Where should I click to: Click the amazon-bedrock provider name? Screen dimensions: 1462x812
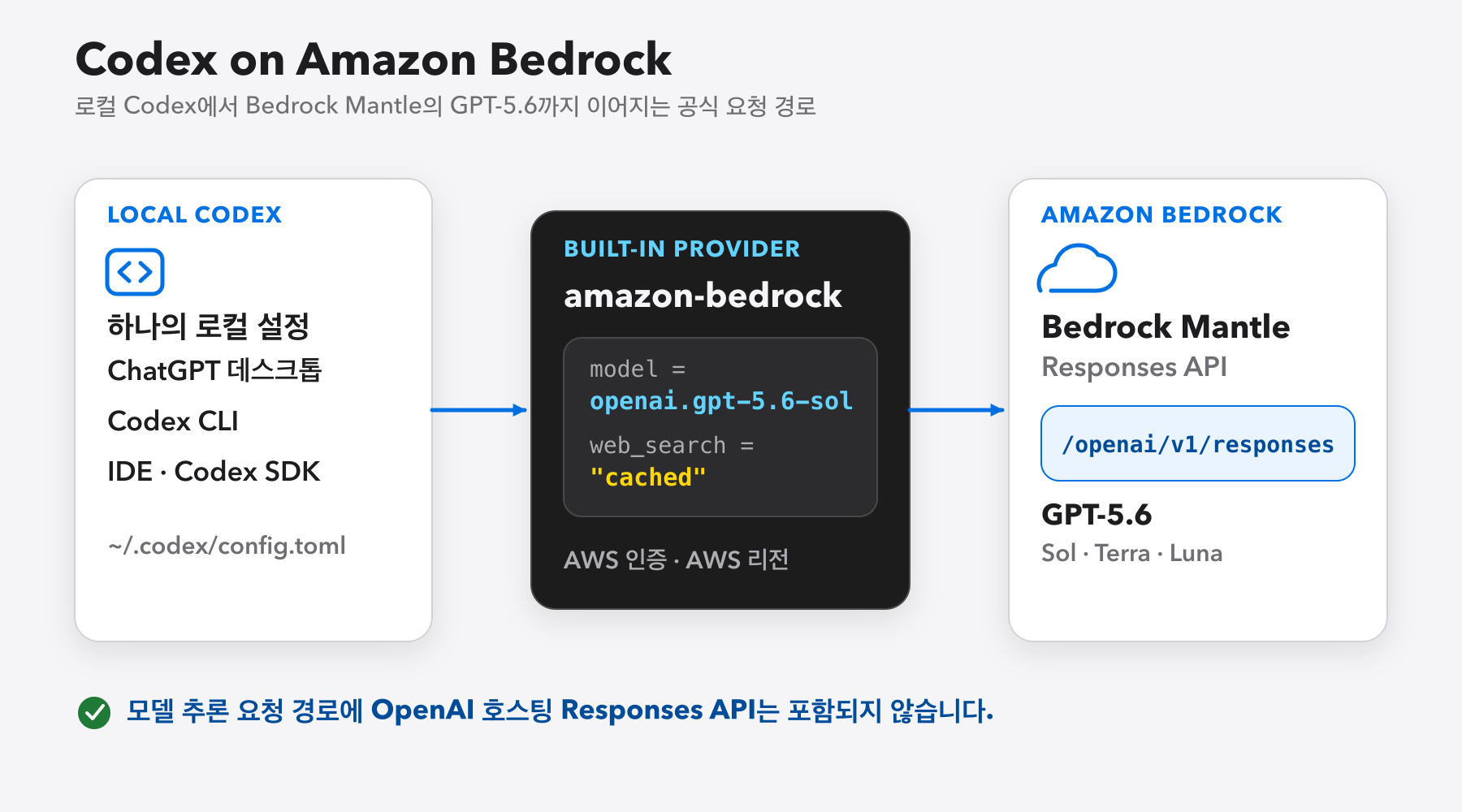coord(703,296)
